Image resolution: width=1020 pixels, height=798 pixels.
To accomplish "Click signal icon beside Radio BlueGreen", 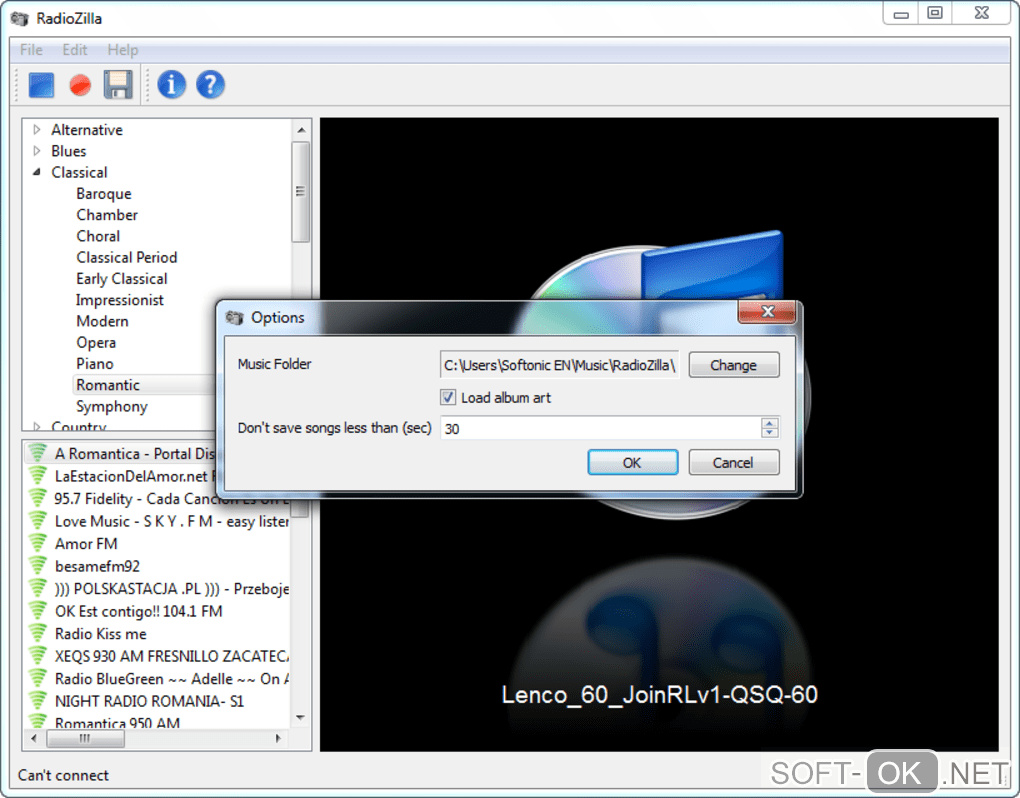I will click(38, 678).
